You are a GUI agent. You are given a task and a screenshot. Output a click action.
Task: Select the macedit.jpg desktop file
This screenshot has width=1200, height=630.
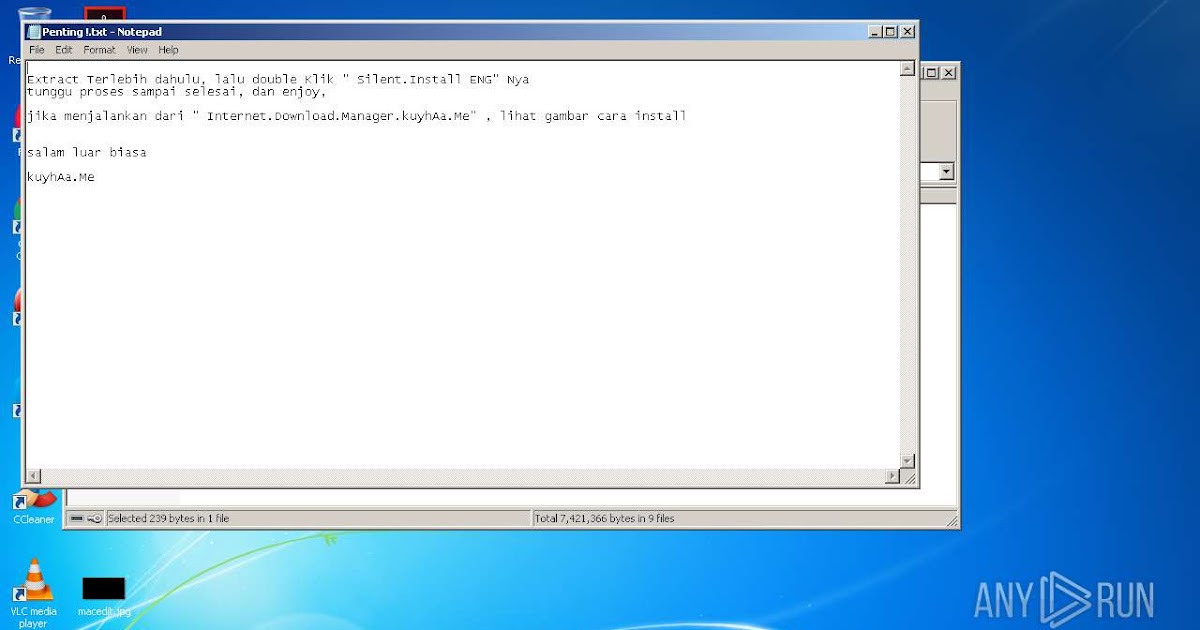[104, 596]
